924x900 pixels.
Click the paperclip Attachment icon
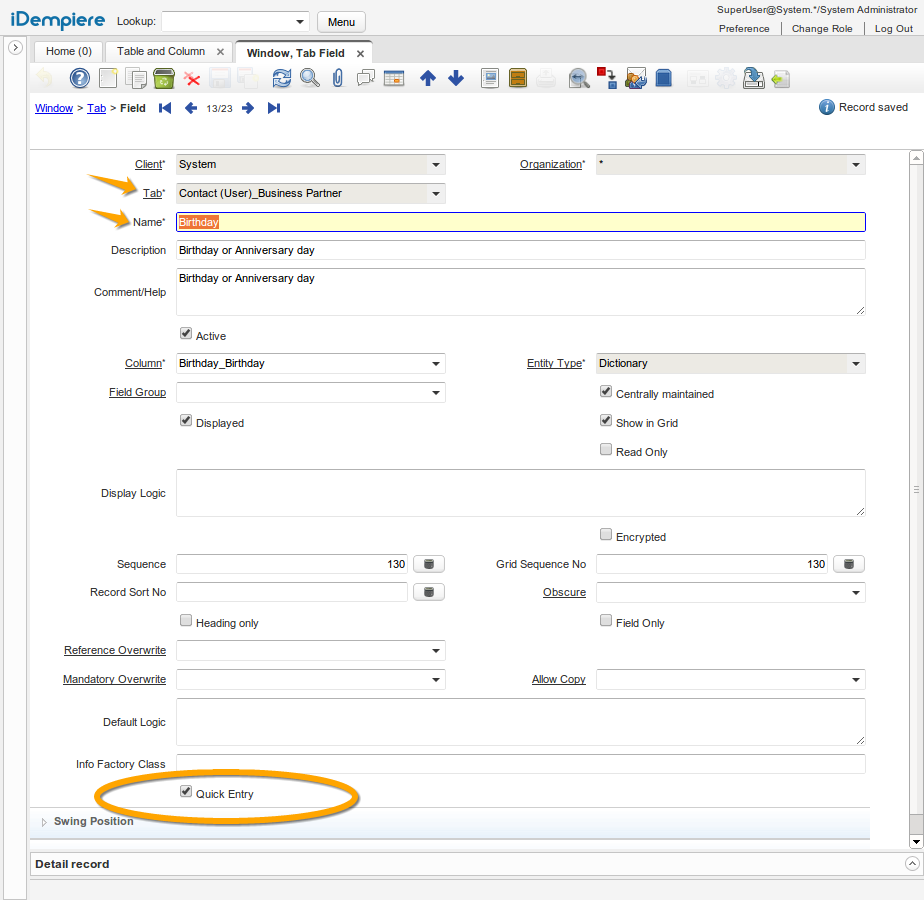[x=338, y=78]
